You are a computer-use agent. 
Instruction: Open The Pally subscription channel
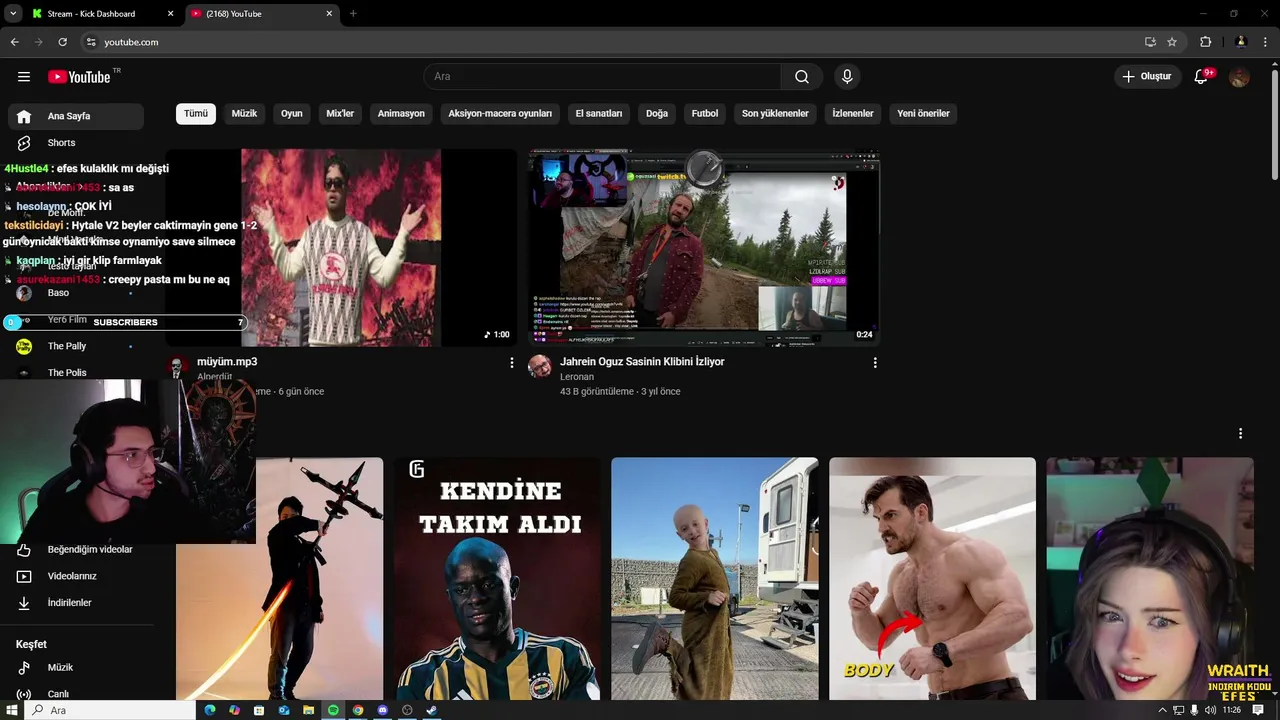pyautogui.click(x=76, y=346)
